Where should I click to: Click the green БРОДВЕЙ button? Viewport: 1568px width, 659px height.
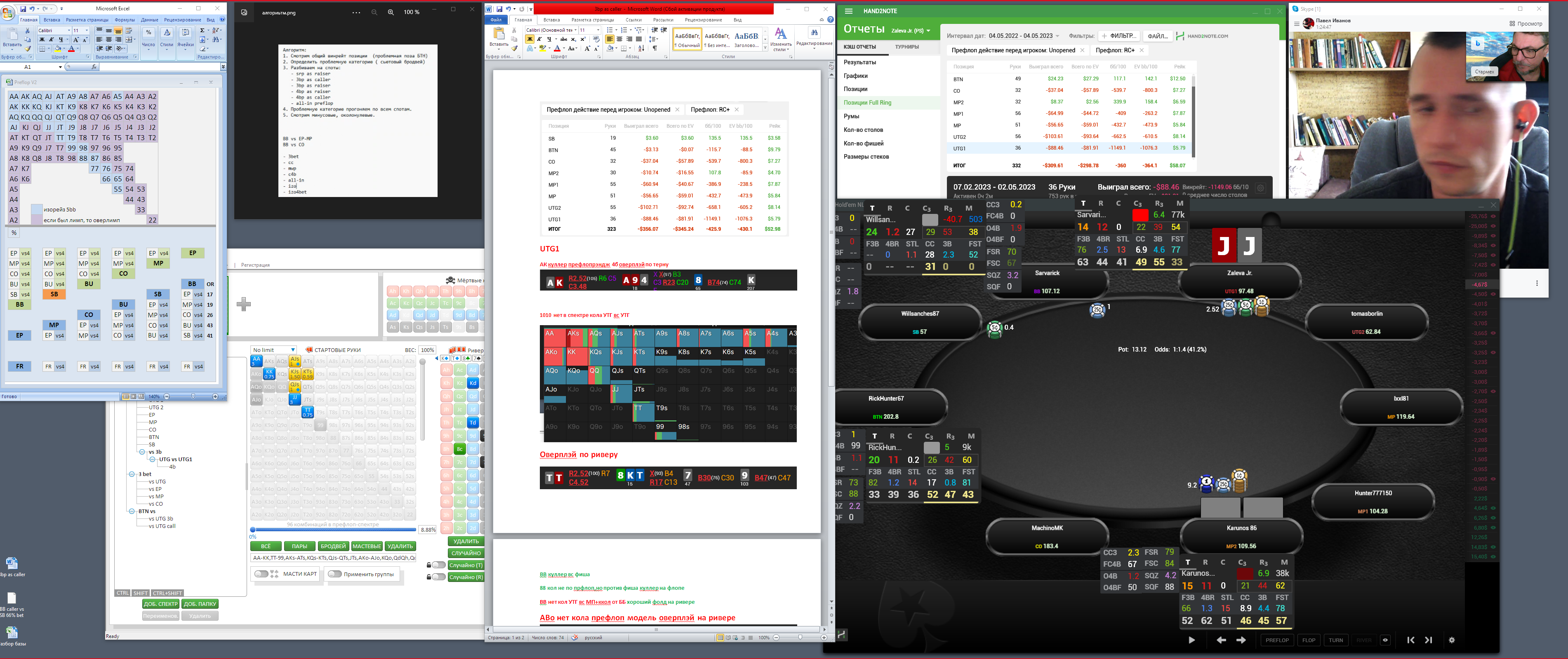[x=333, y=546]
